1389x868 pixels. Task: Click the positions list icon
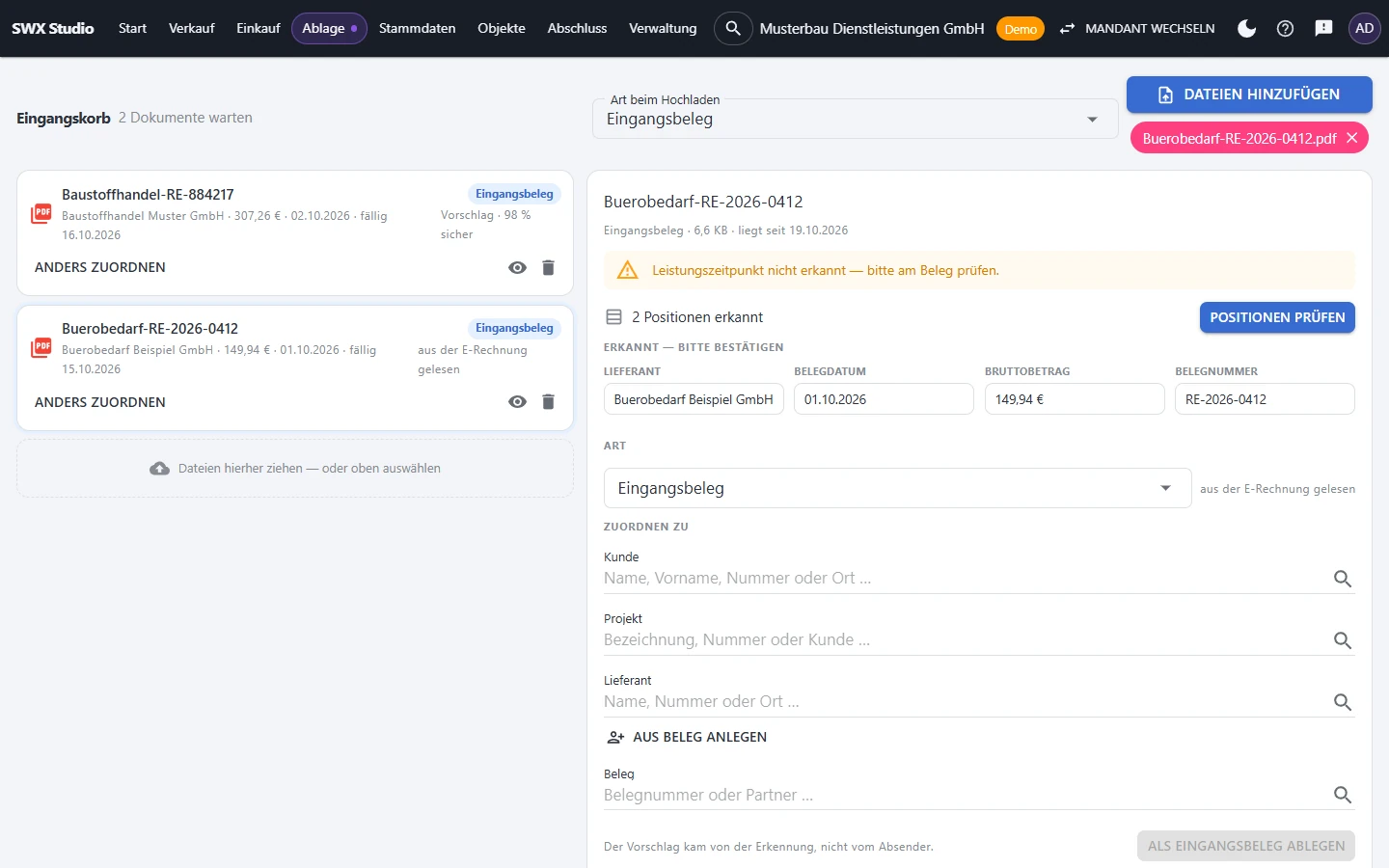pos(613,316)
